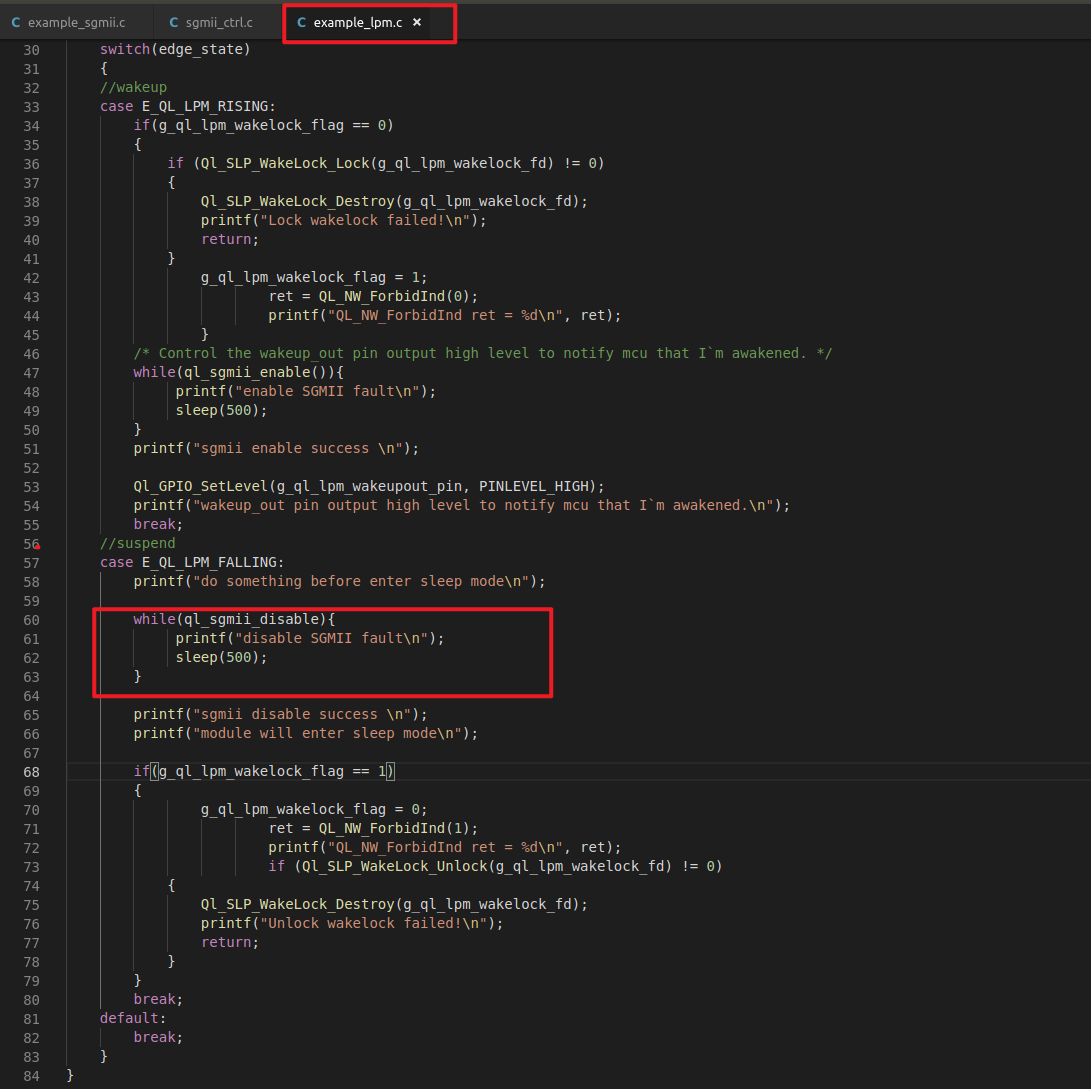Click the //wakeup comment line
This screenshot has height=1089, width=1091.
point(133,88)
